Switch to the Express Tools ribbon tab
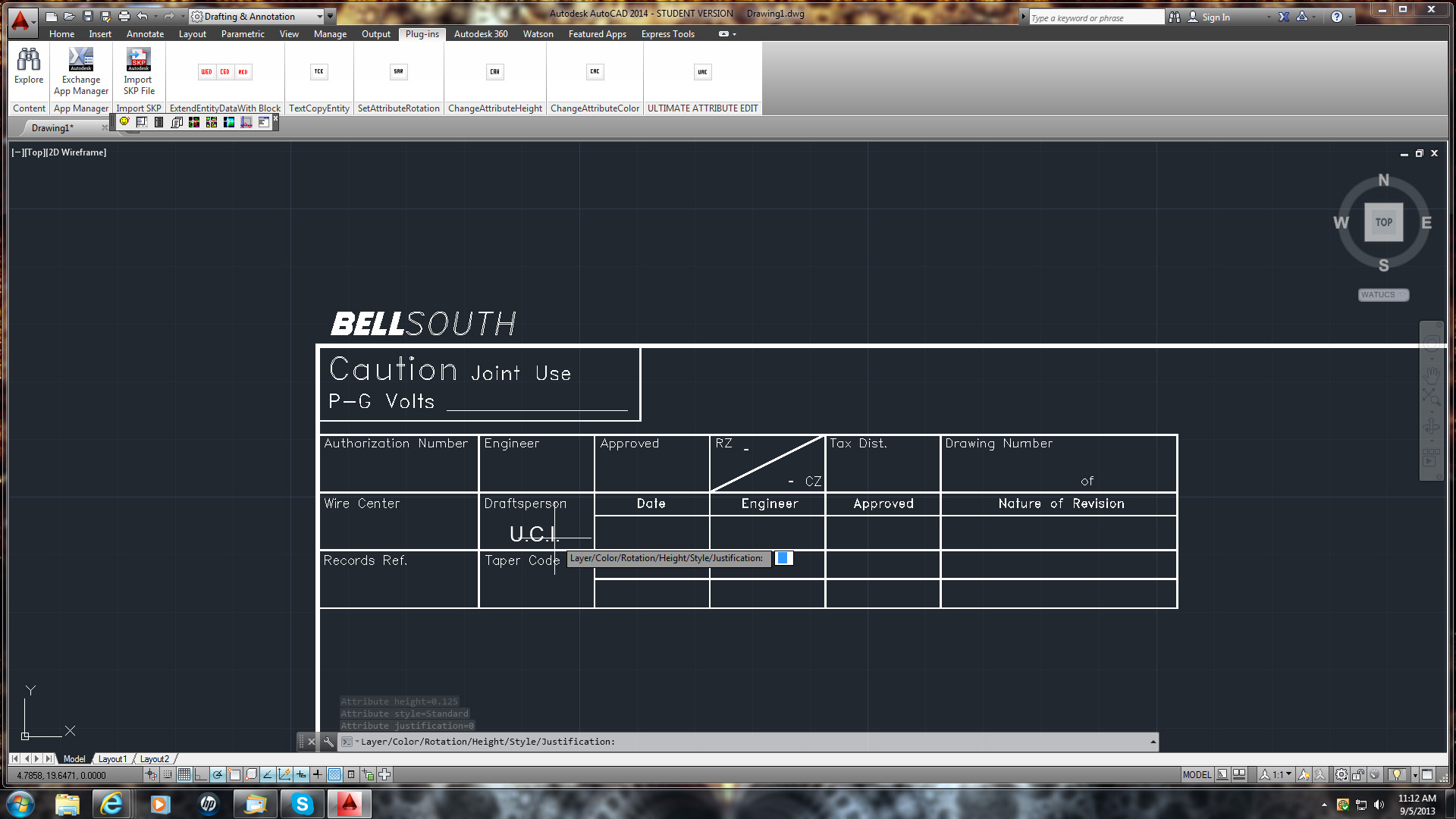 pos(667,34)
